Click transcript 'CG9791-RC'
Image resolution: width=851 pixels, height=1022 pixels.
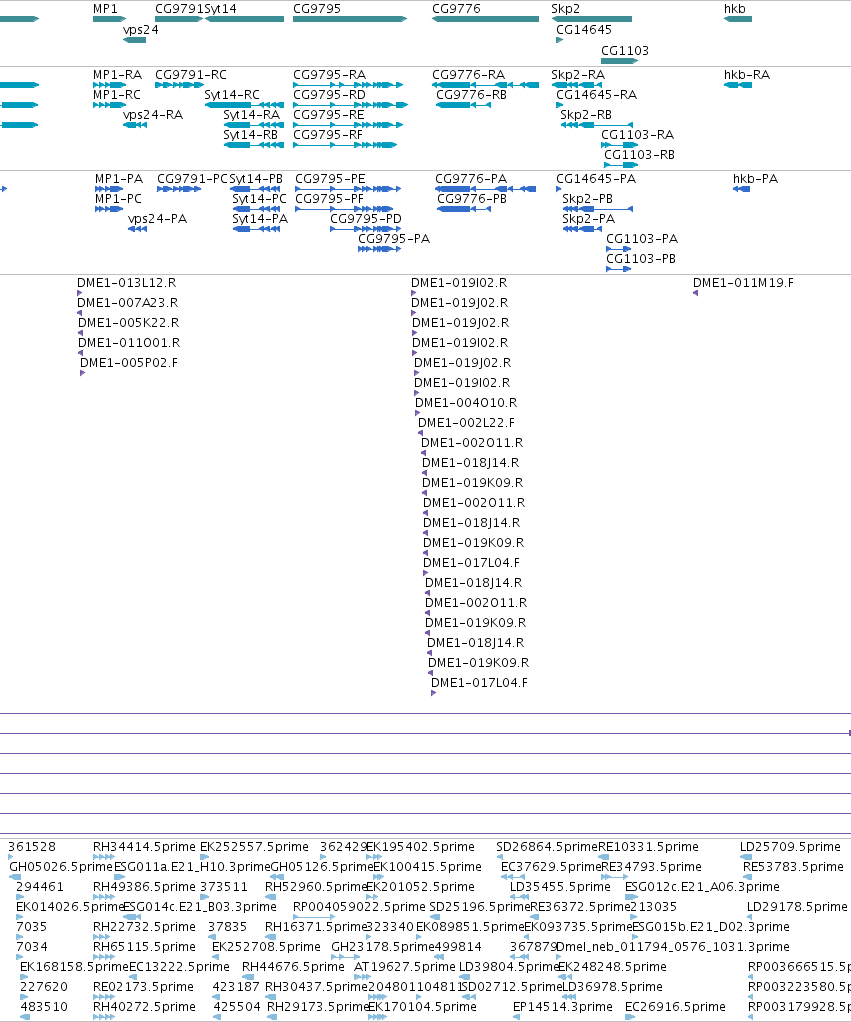191,75
